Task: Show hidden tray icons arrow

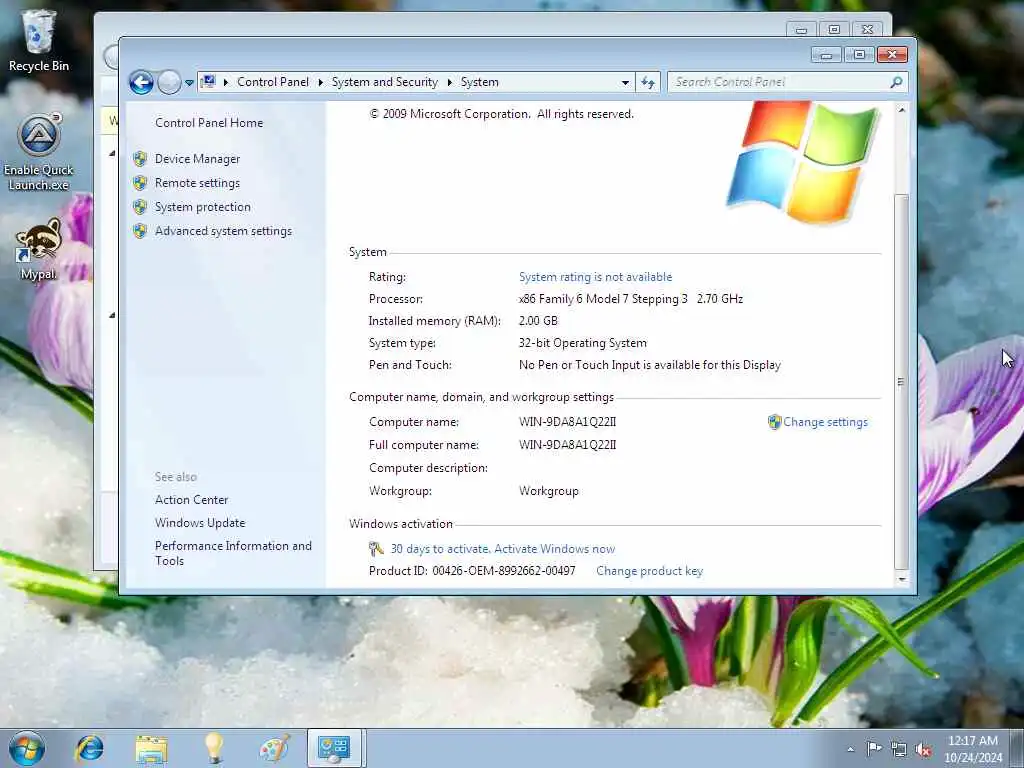Action: [x=850, y=750]
